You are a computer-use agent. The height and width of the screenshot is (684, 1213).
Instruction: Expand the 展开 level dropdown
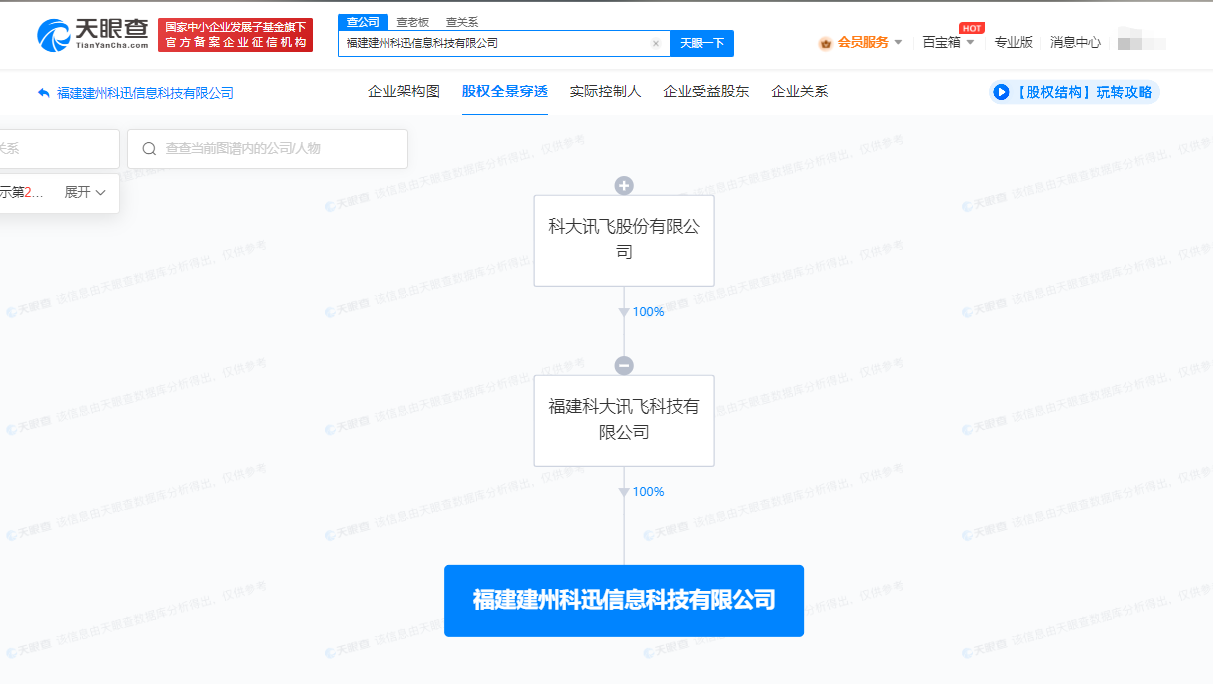(85, 193)
